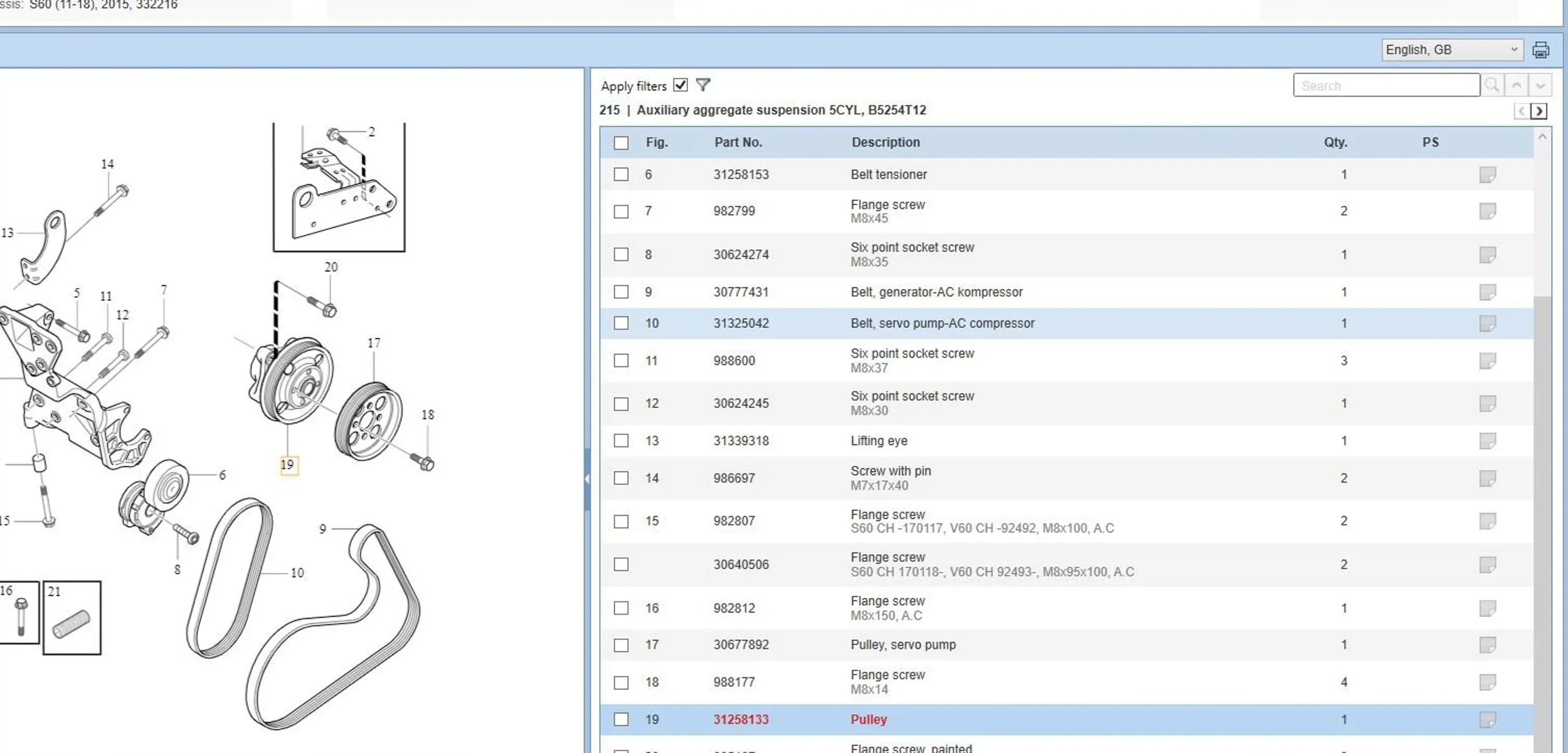Untick the Apply filters checkbox
The height and width of the screenshot is (753, 1568).
[x=681, y=85]
